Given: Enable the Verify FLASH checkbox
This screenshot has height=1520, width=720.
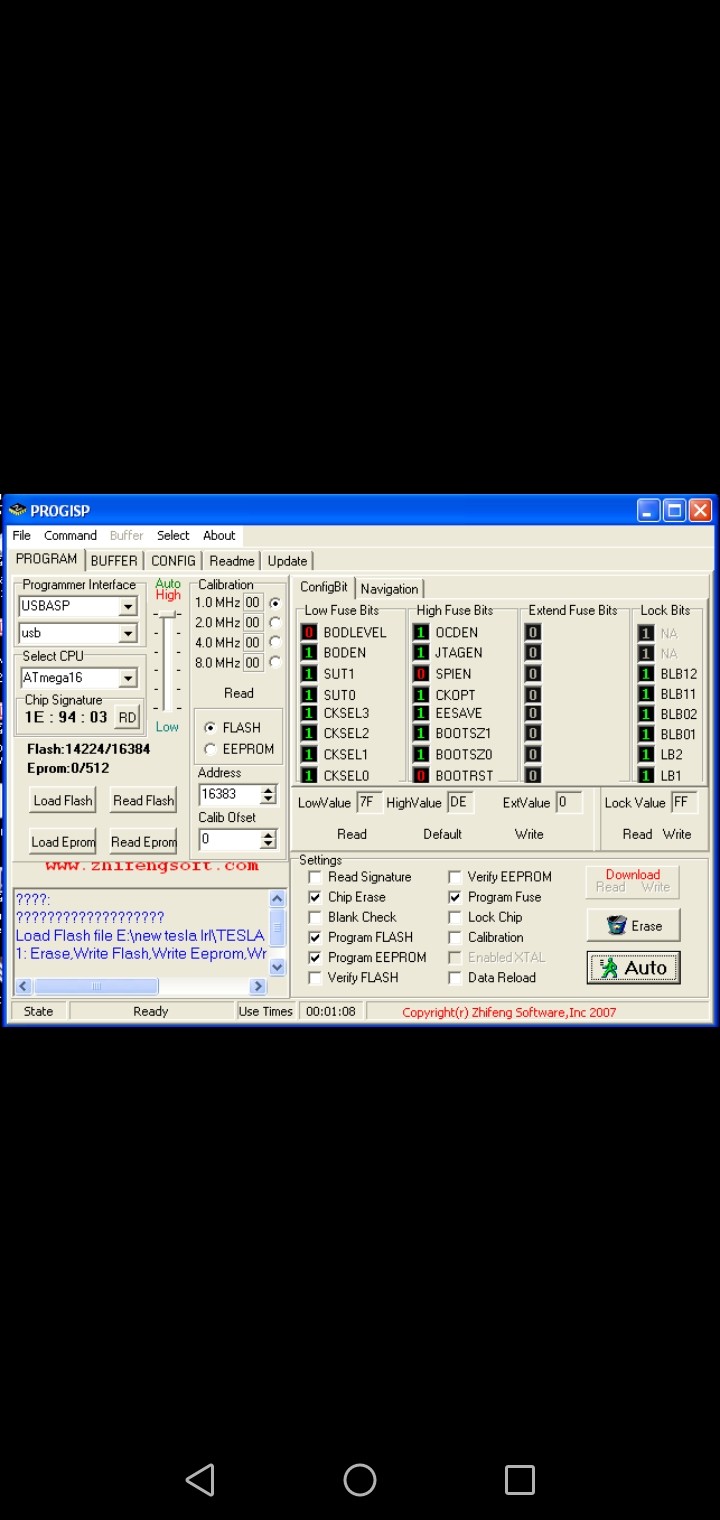Looking at the screenshot, I should [x=315, y=978].
